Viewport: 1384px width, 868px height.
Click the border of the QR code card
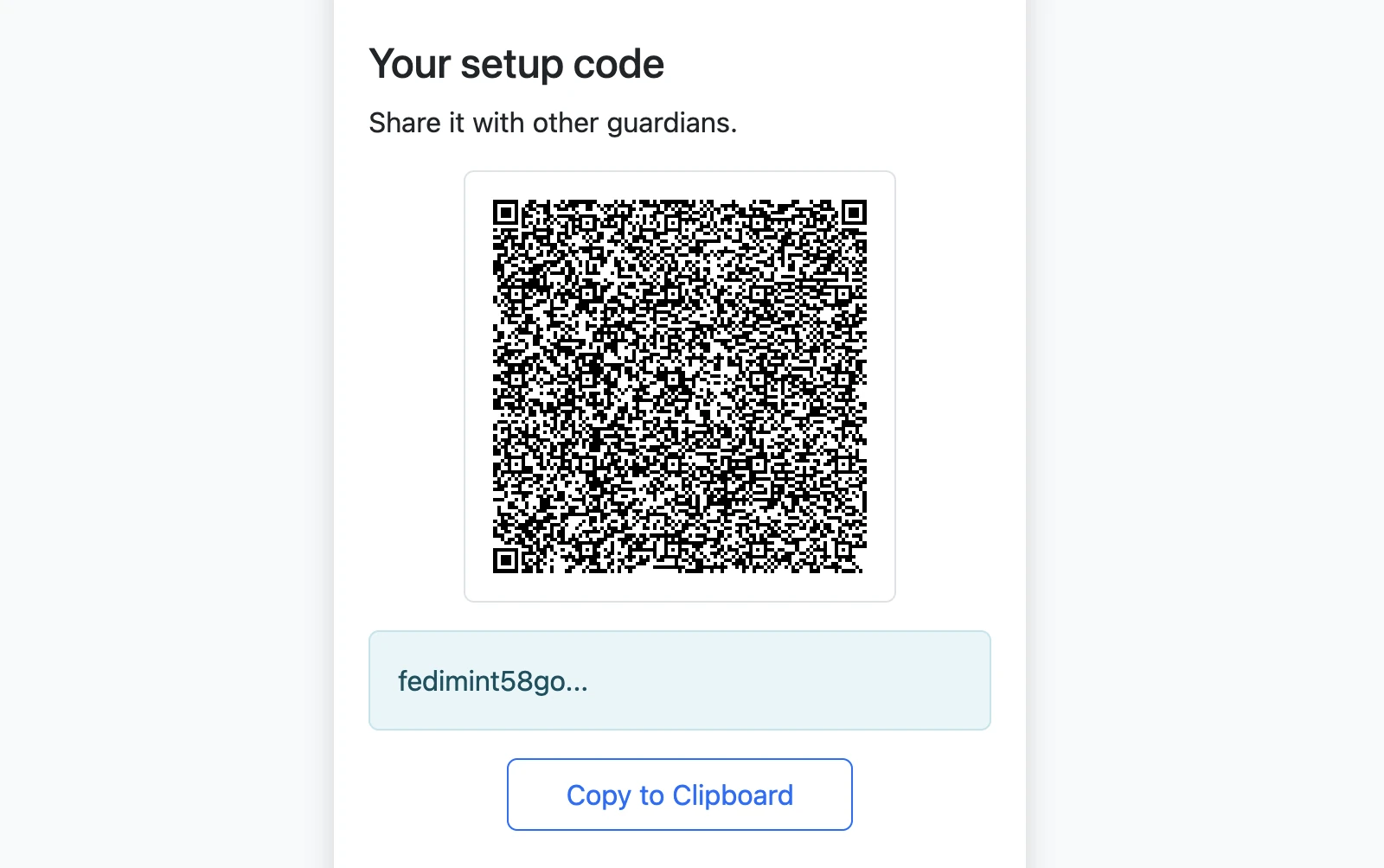point(680,172)
